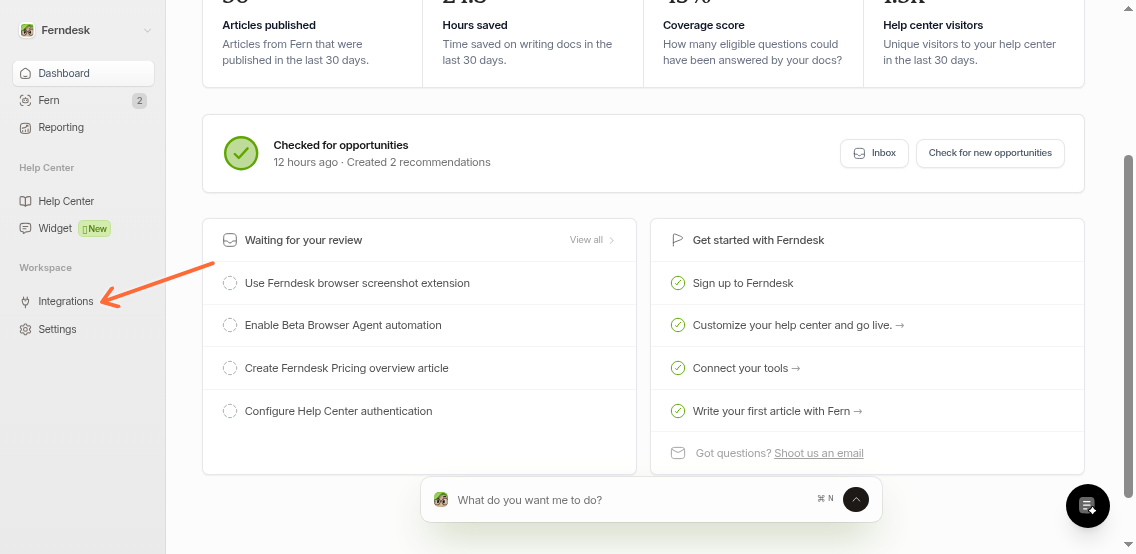Click the Shoot us an email link
Image resolution: width=1136 pixels, height=554 pixels.
tap(819, 453)
